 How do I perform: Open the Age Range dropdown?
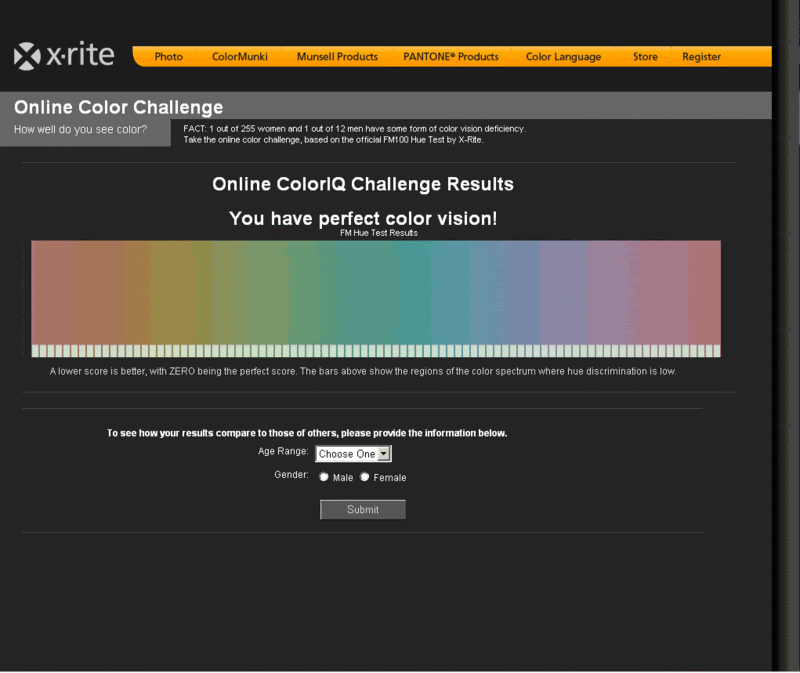click(x=352, y=453)
